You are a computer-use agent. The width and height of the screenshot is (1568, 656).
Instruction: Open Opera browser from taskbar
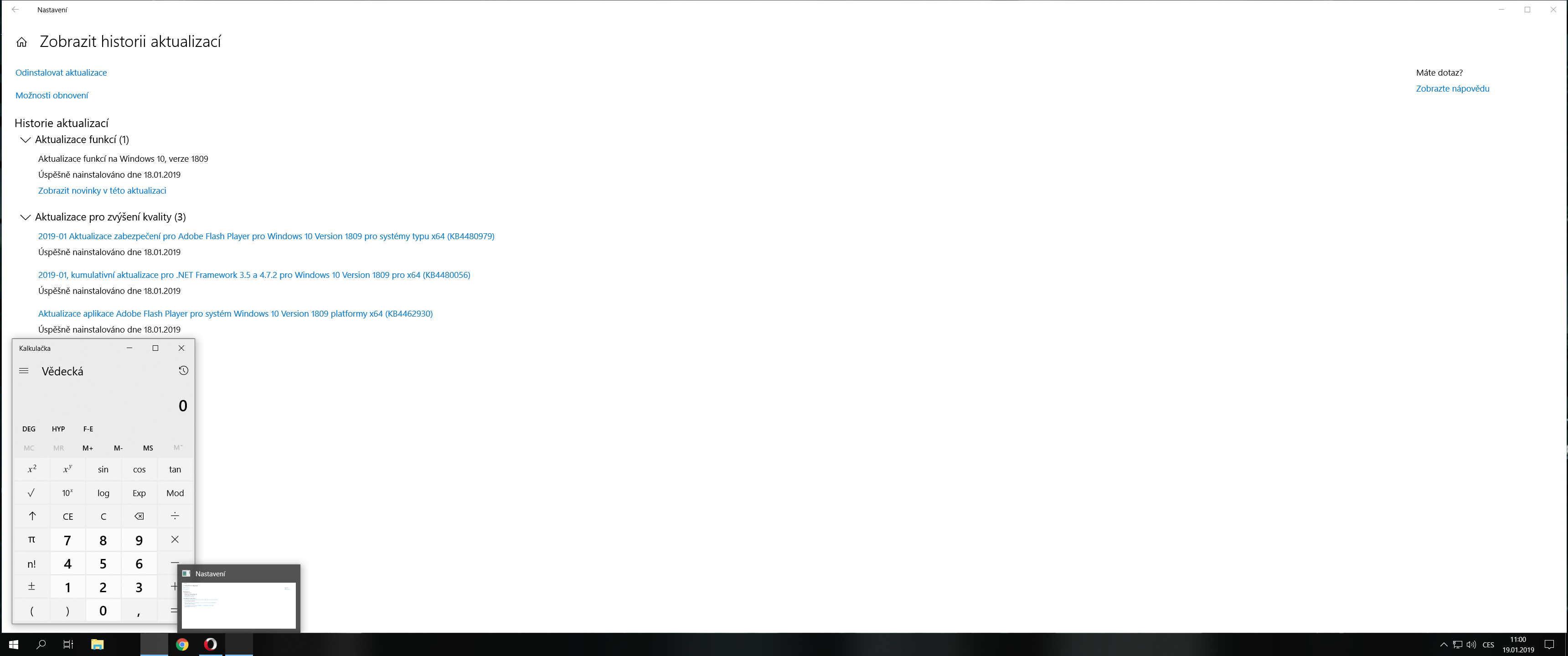pos(211,645)
